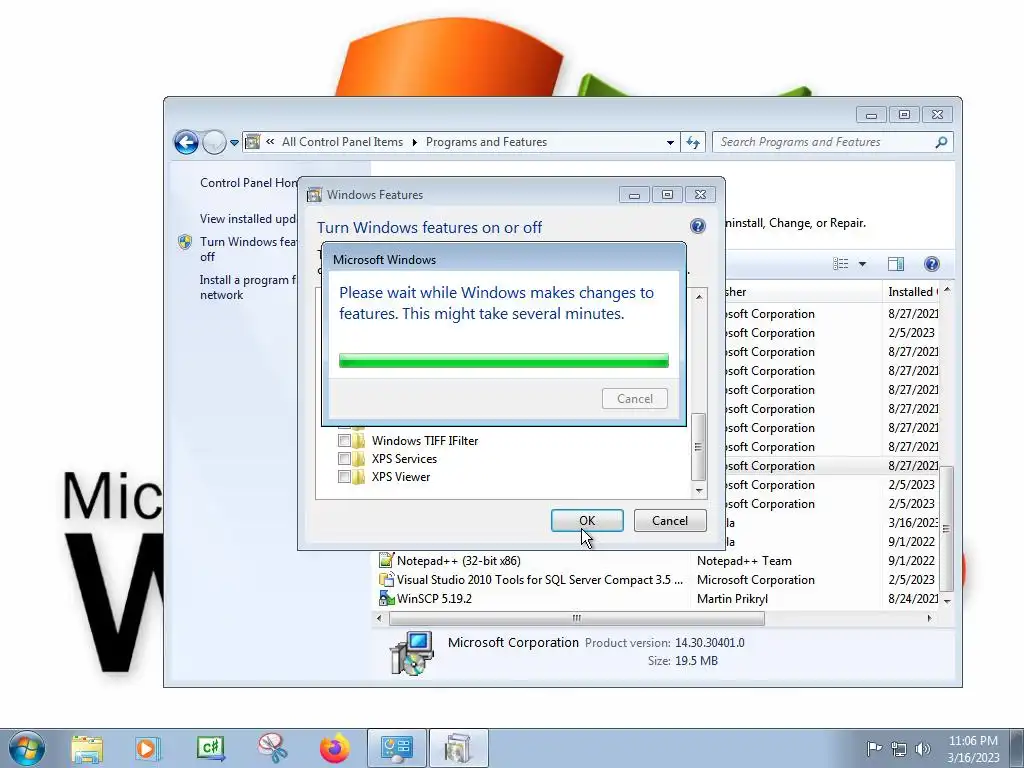Open the volume speaker tray icon

click(923, 749)
